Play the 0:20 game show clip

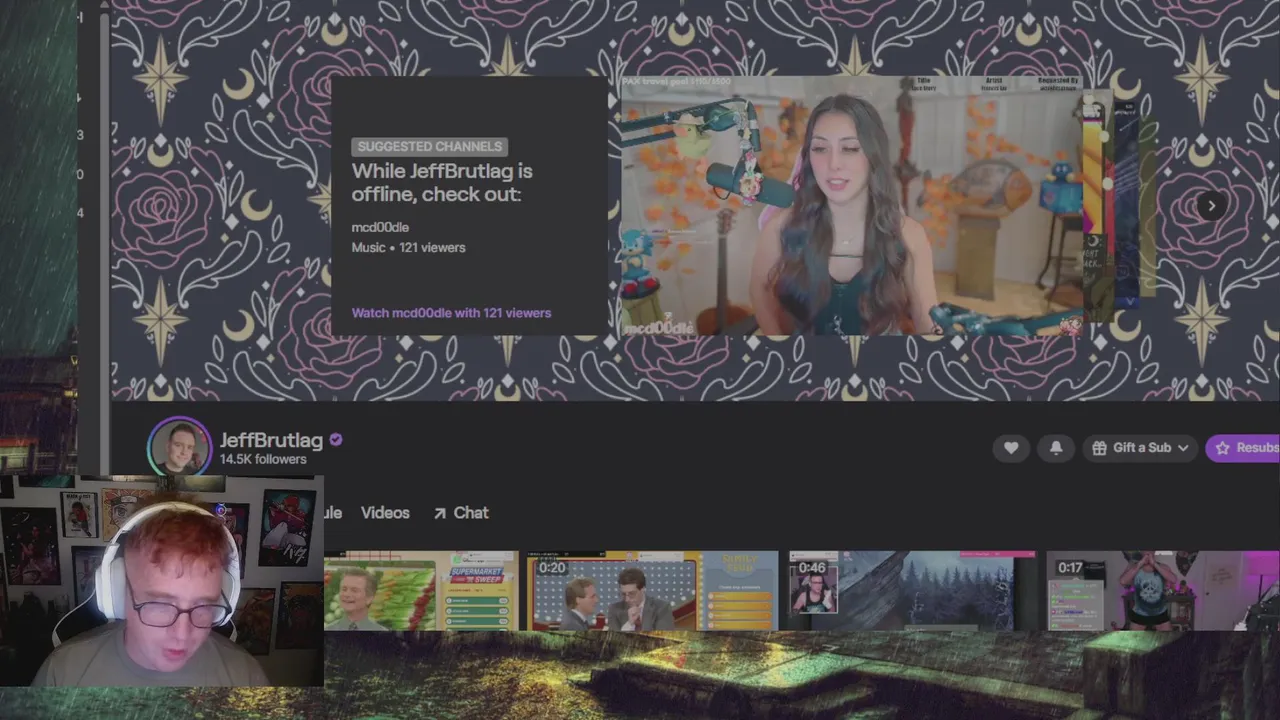(653, 591)
